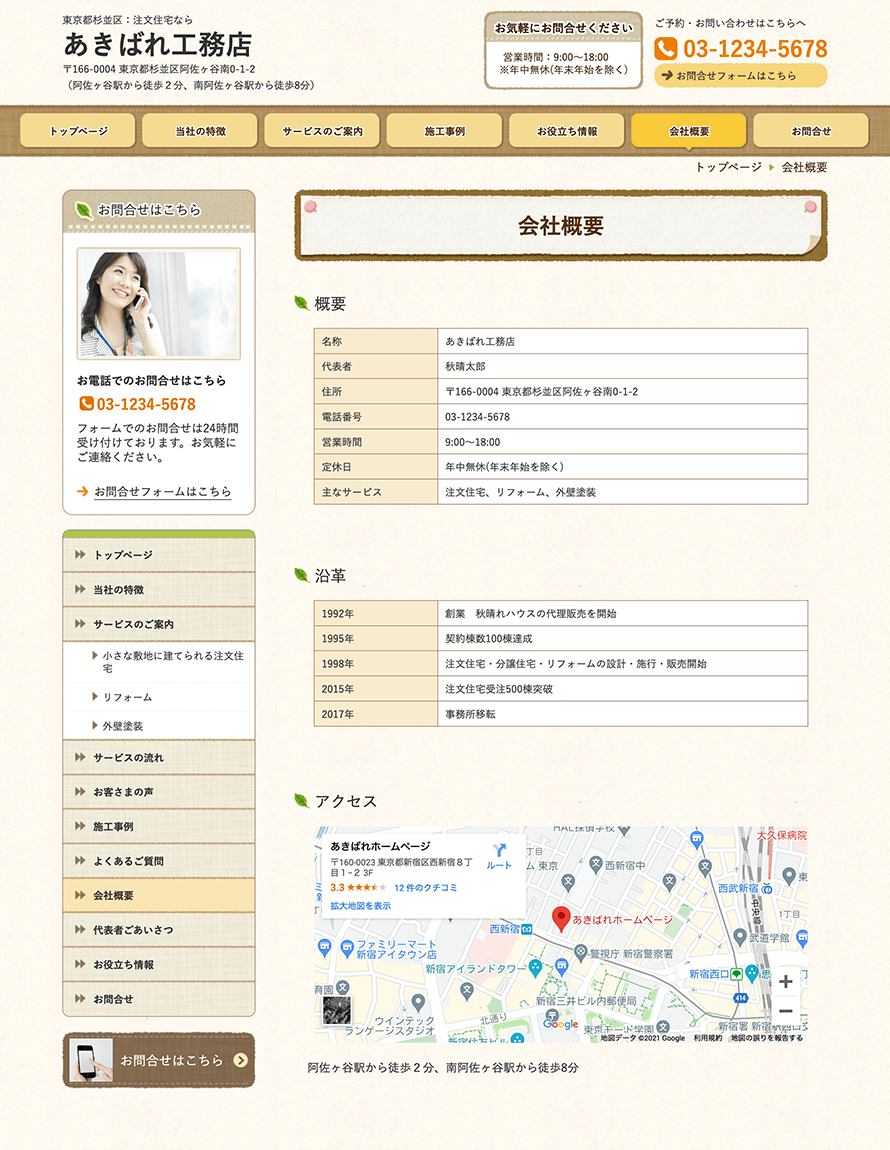
Task: Click the 3.3 star rating on the map card
Action: point(336,886)
